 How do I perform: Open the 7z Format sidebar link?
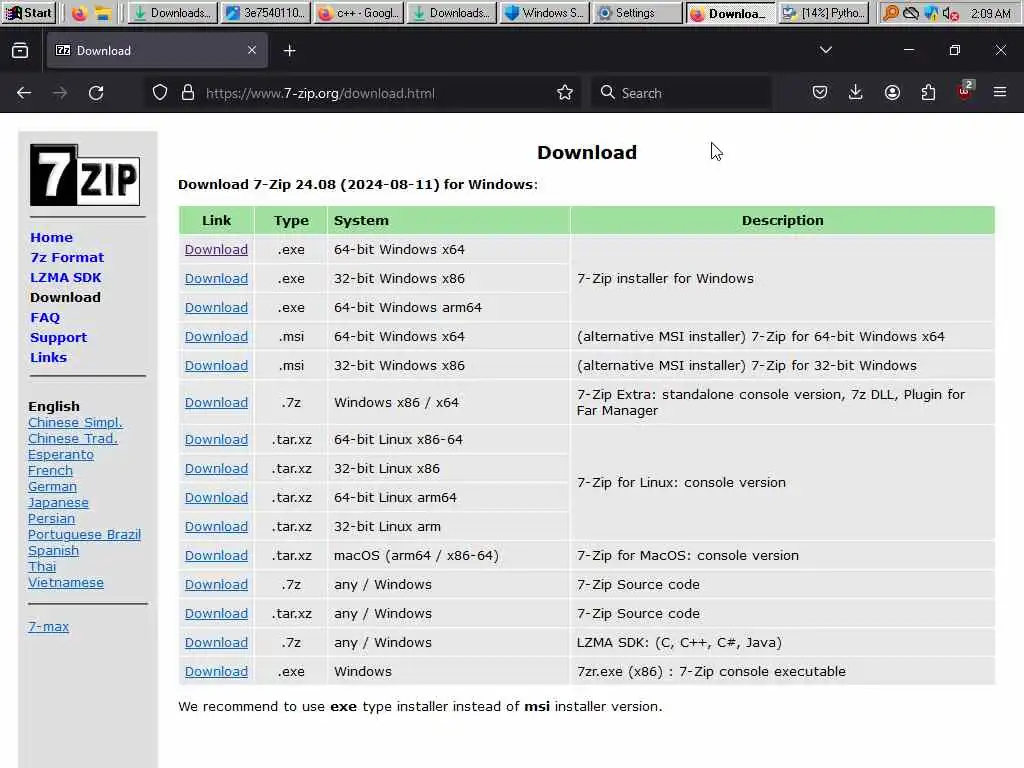point(67,257)
